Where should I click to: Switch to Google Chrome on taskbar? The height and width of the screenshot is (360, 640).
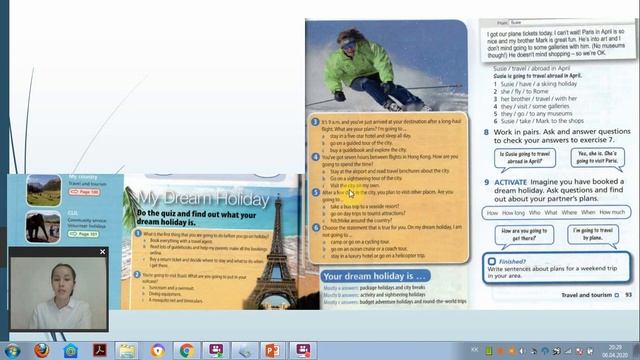coord(187,351)
